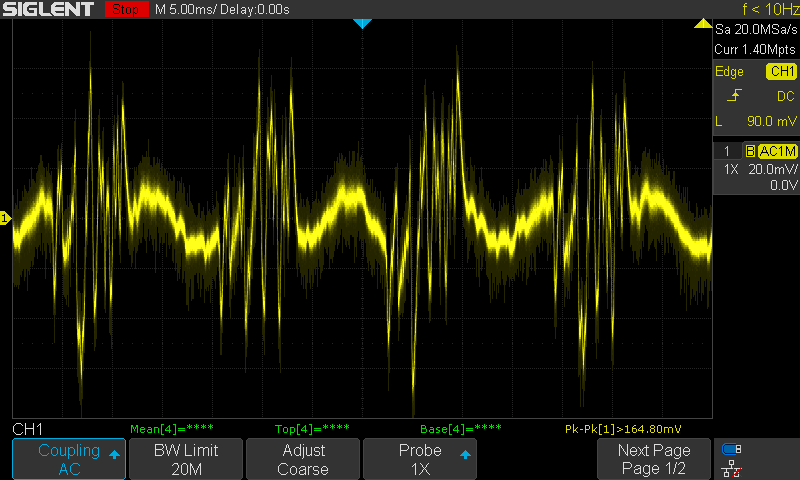The width and height of the screenshot is (800, 480).
Task: Click the yellow trigger level marker arrow
Action: point(703,23)
